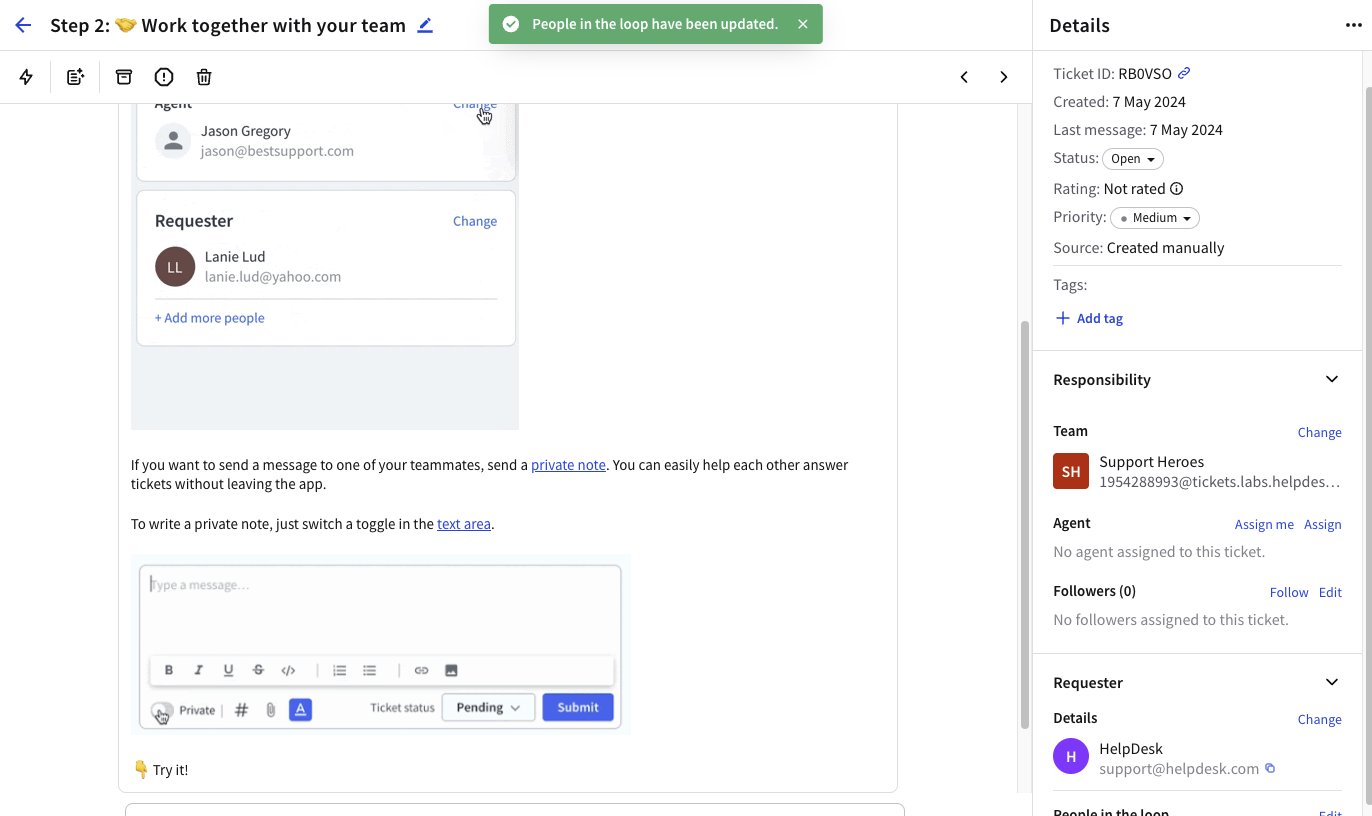The height and width of the screenshot is (816, 1372).
Task: Click 'No agent assigned to this ticket.'
Action: (x=1159, y=552)
